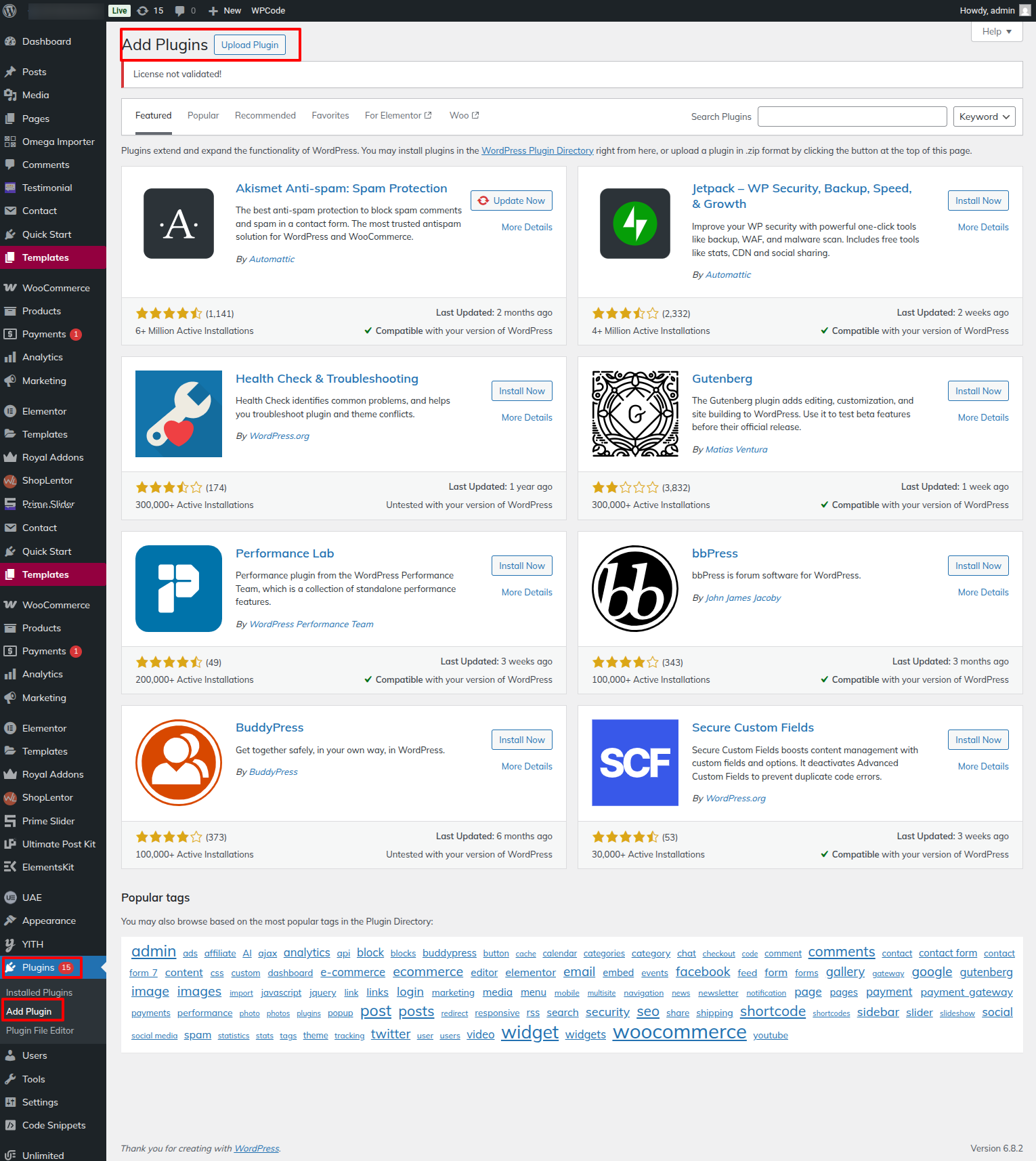Click the bbPress logo icon
This screenshot has width=1036, height=1161.
634,588
